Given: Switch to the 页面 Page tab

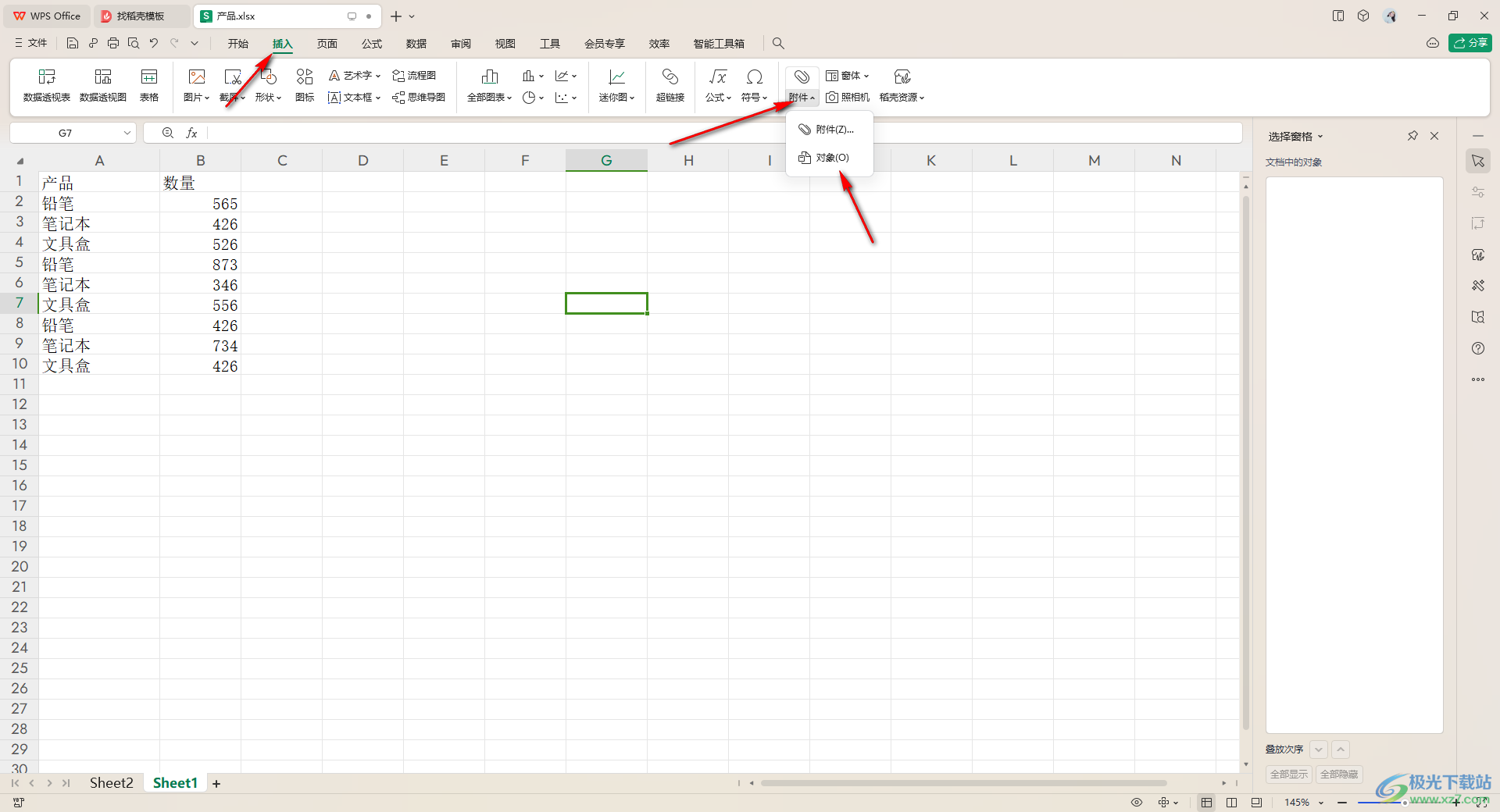Looking at the screenshot, I should pos(327,44).
